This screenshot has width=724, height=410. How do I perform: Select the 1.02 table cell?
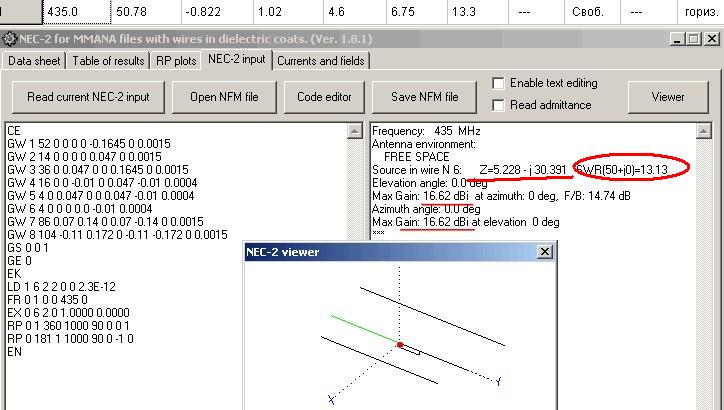pyautogui.click(x=288, y=12)
